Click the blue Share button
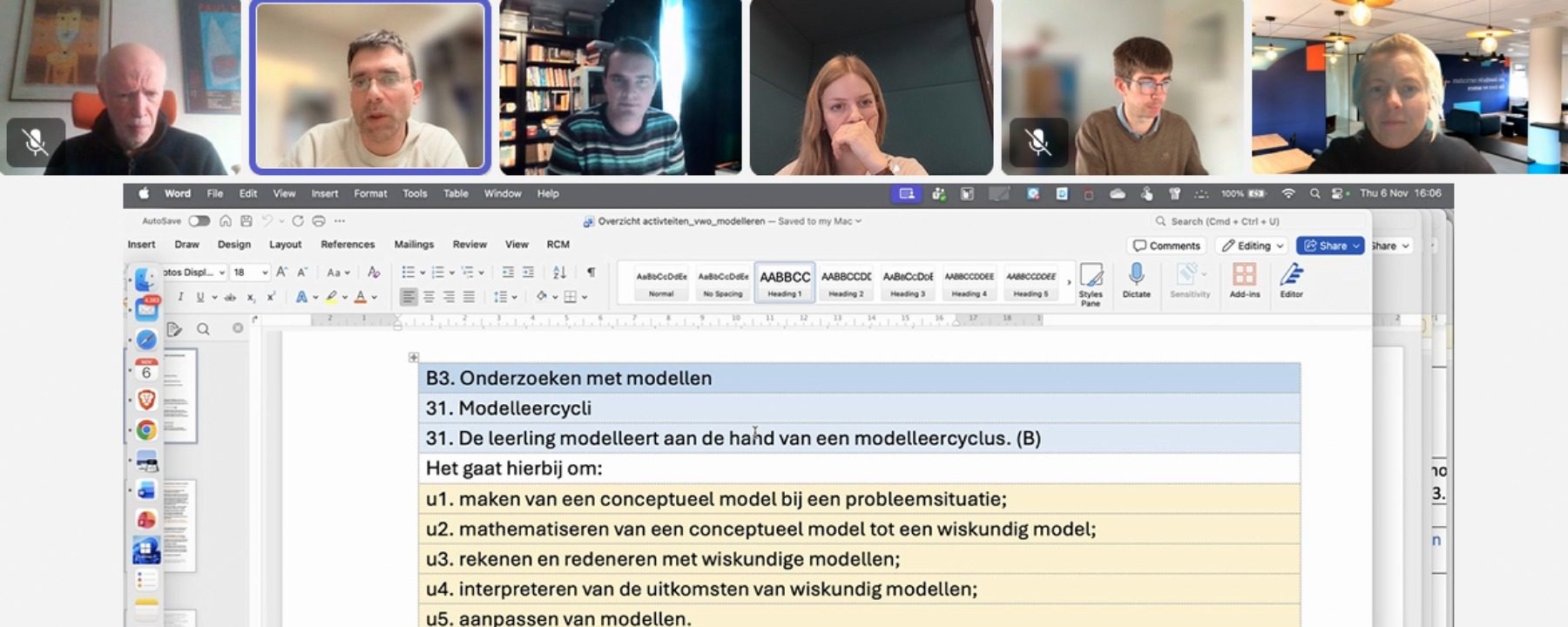Viewport: 1568px width, 627px height. (x=1329, y=246)
